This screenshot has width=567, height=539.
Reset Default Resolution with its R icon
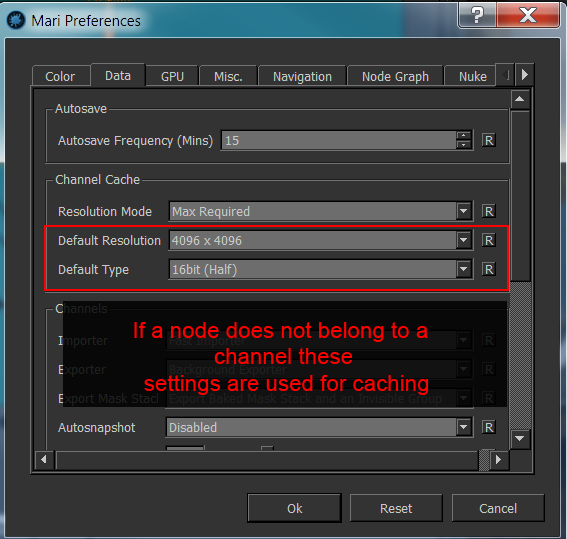489,240
